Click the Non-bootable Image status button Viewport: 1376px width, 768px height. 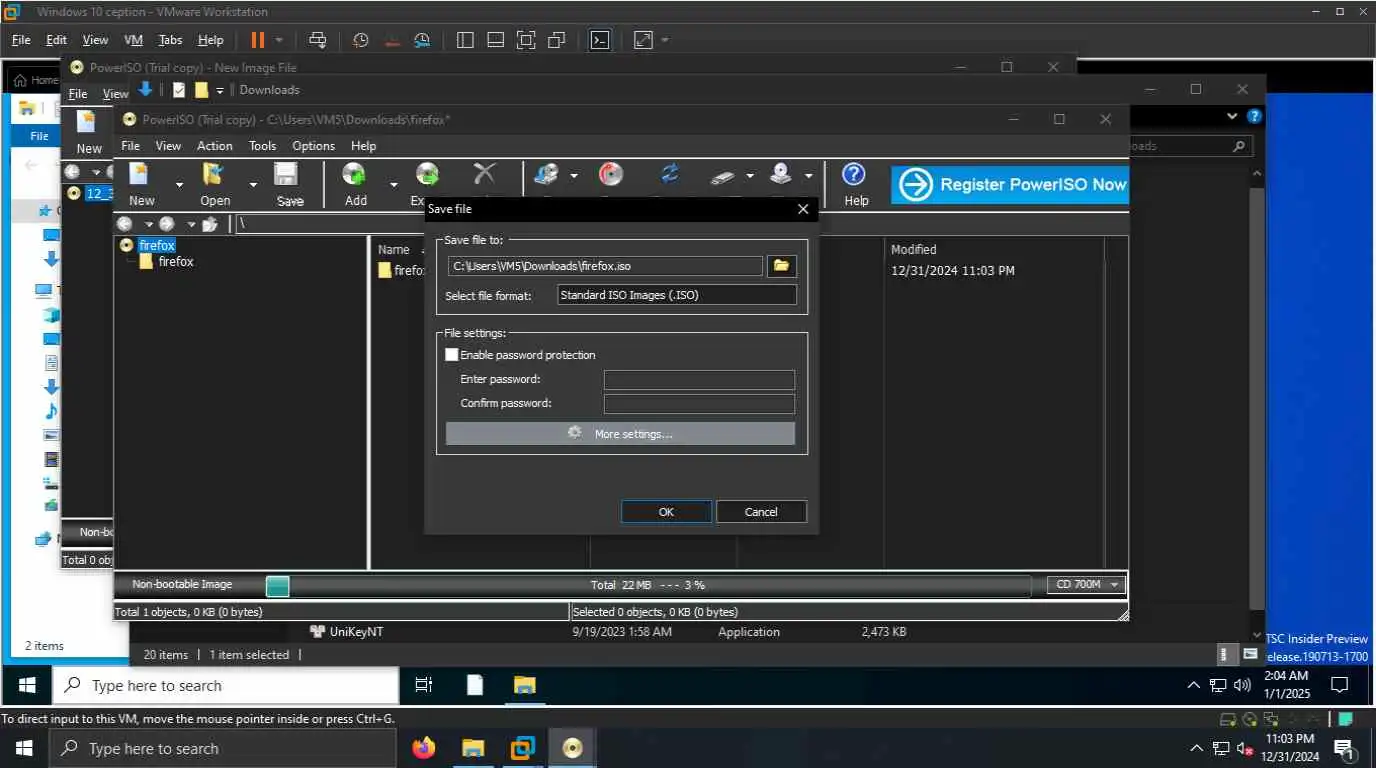182,585
